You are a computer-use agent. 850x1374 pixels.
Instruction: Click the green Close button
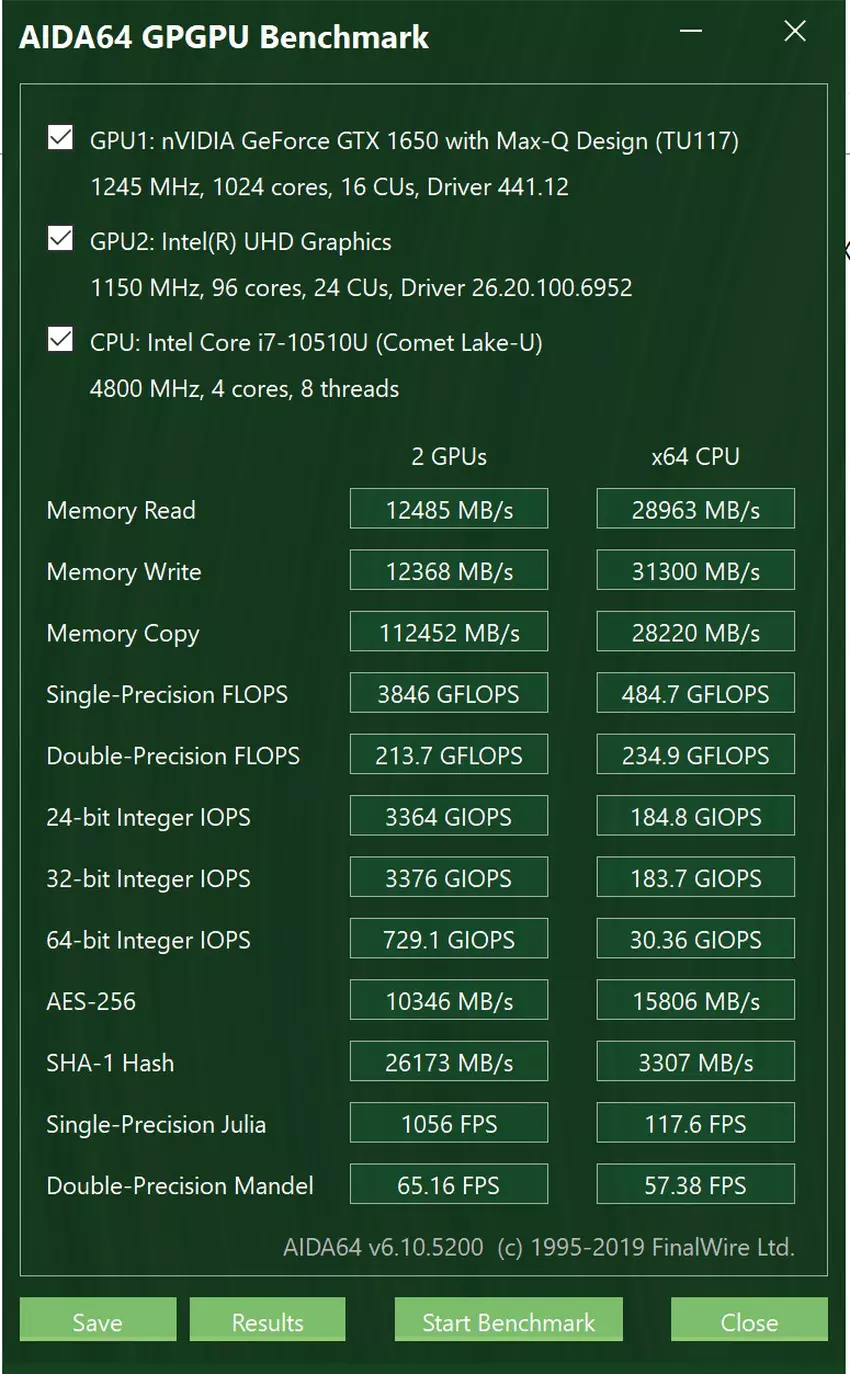tap(749, 1321)
